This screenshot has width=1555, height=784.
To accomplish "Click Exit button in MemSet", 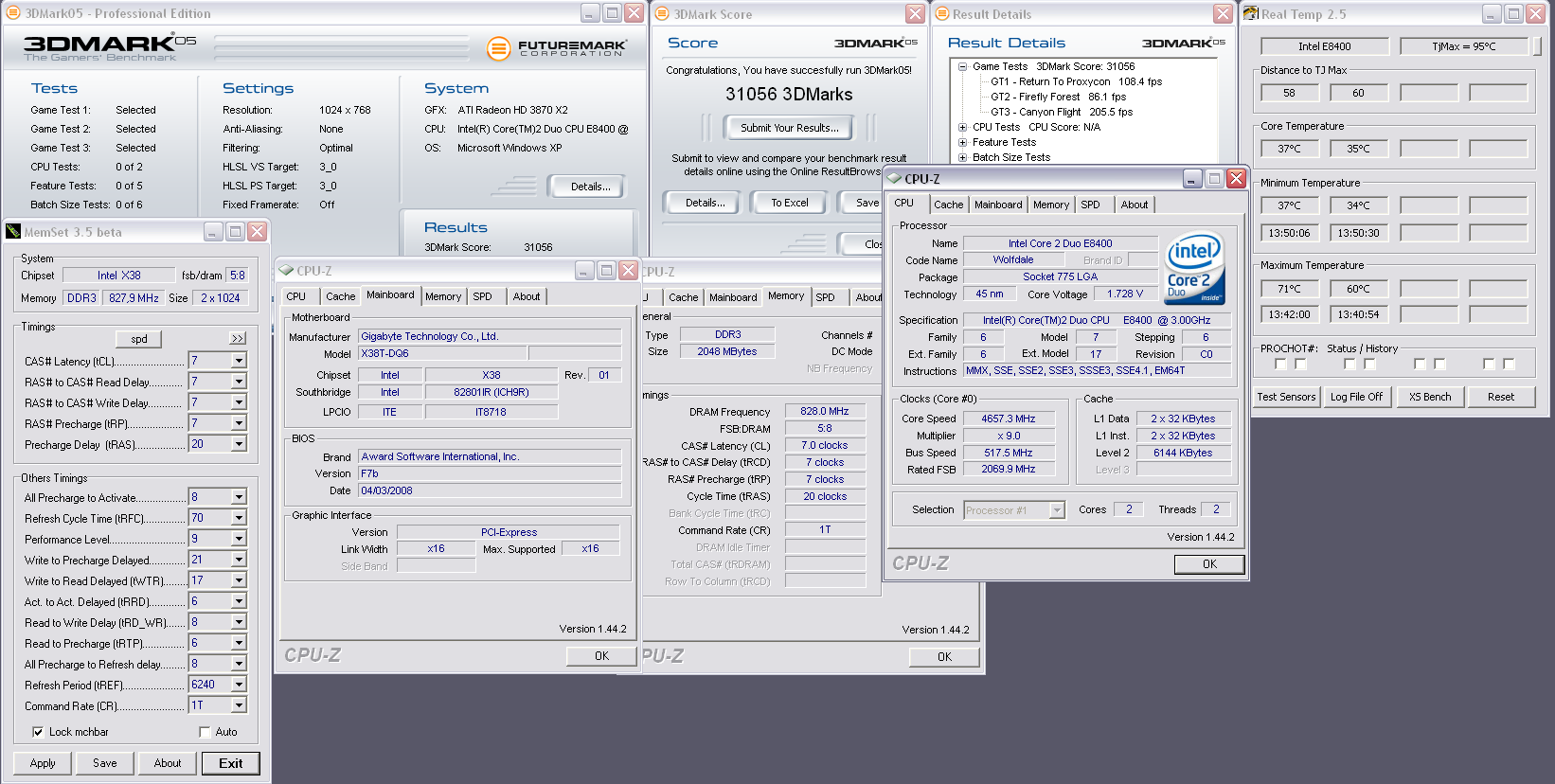I will [230, 763].
